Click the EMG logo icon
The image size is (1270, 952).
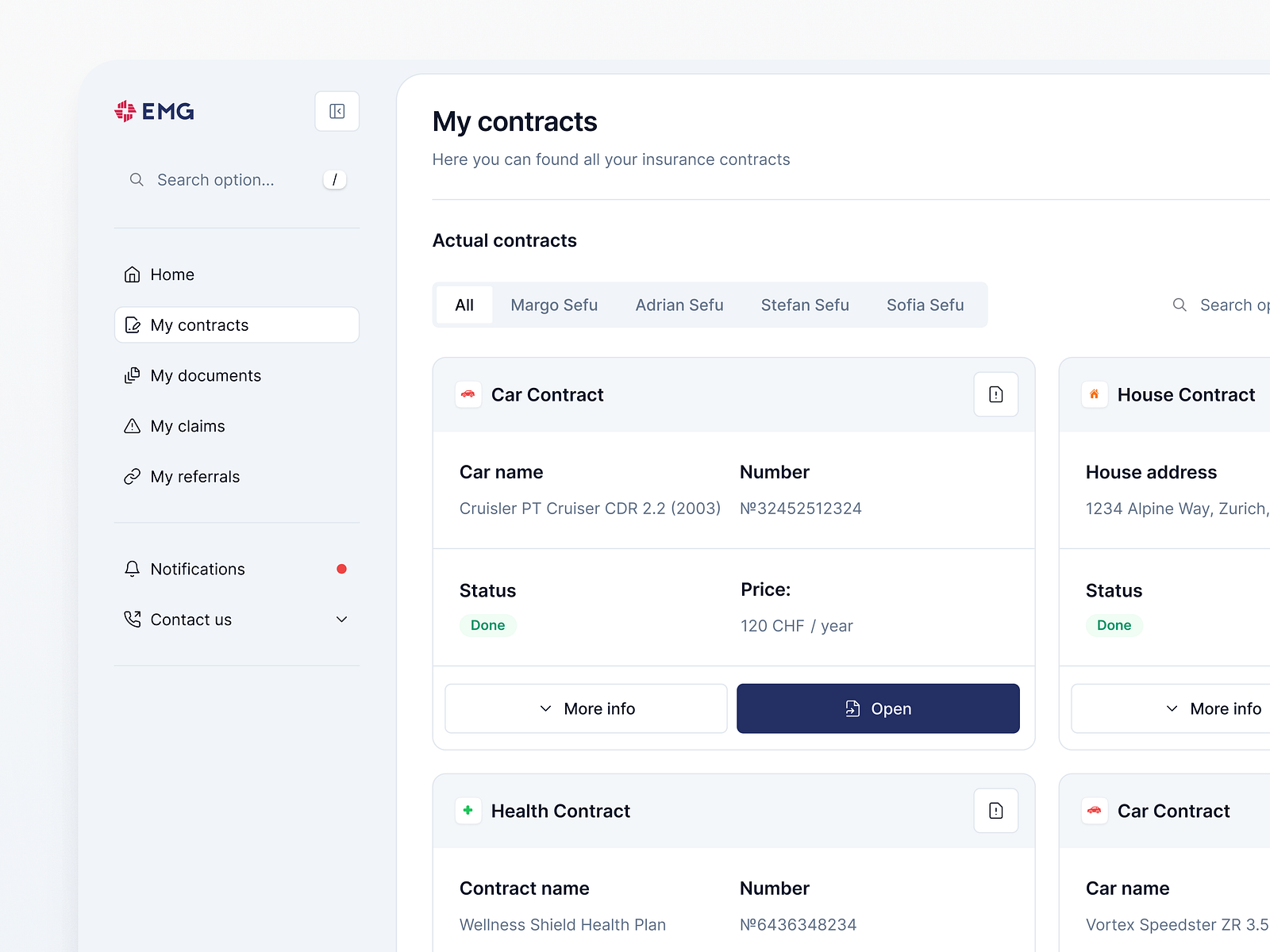[125, 110]
